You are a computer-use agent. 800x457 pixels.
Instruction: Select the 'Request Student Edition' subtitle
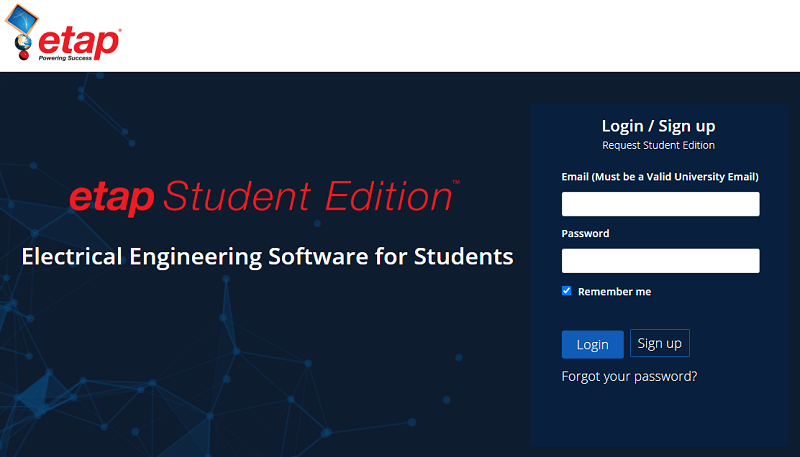coord(658,145)
